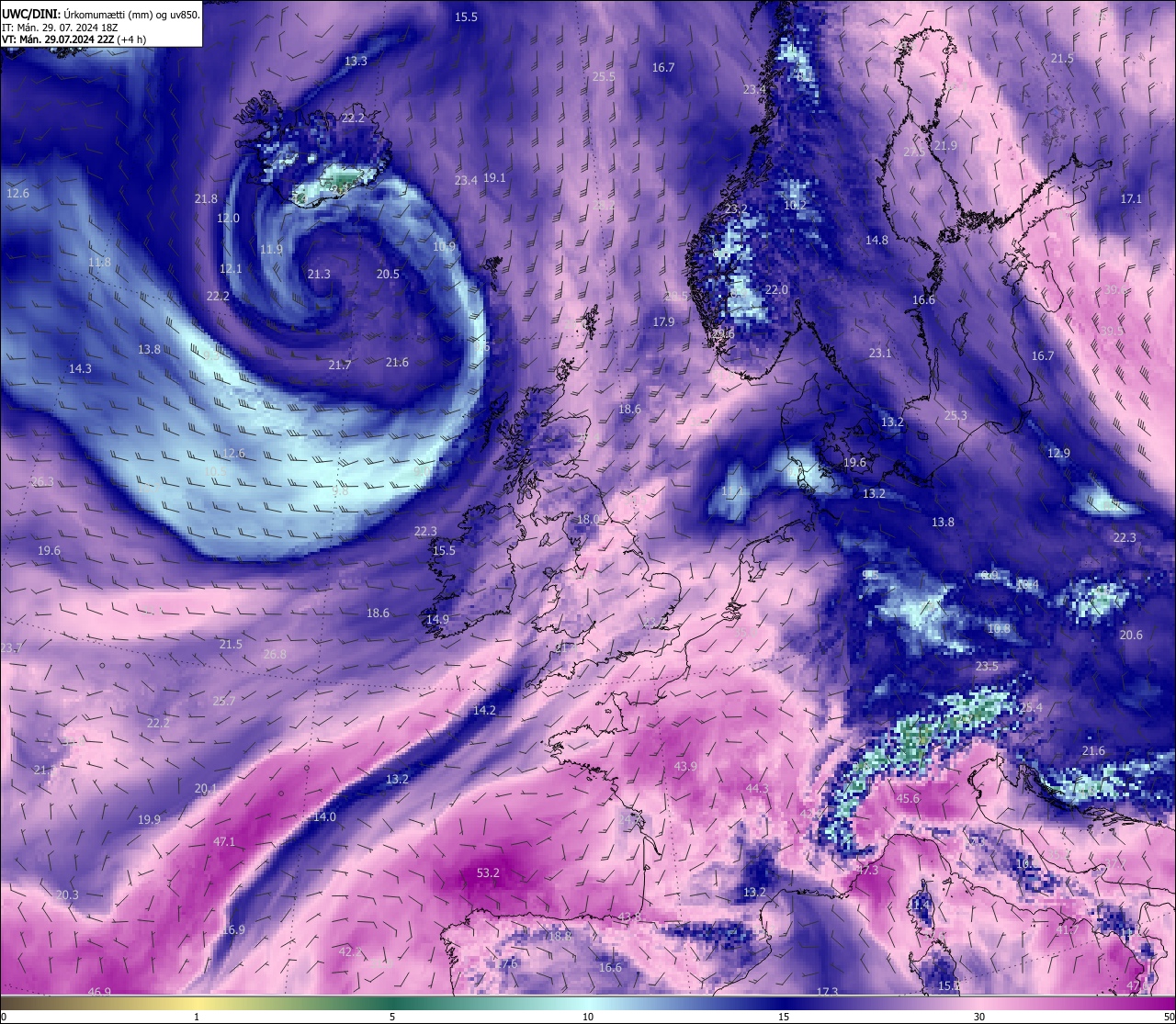Click the 46.9 value on the map
The image size is (1176, 1024).
click(99, 991)
